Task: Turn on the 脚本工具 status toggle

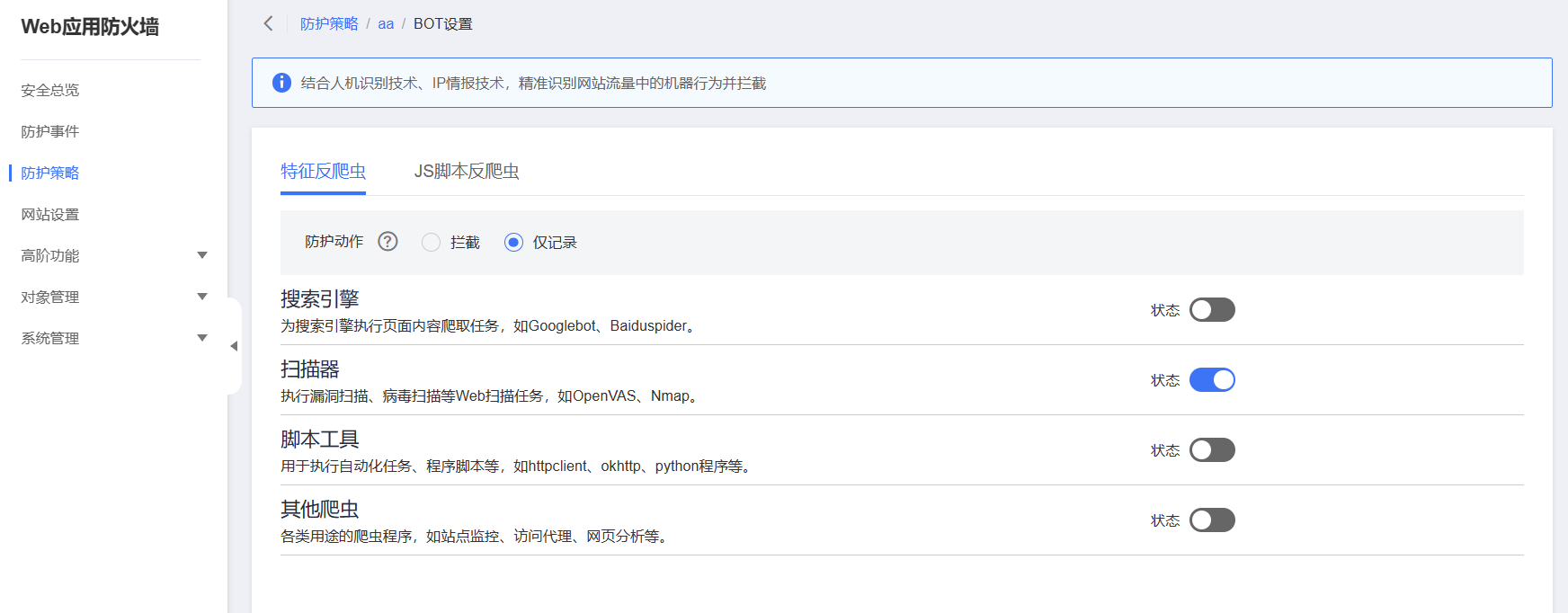Action: pyautogui.click(x=1211, y=450)
